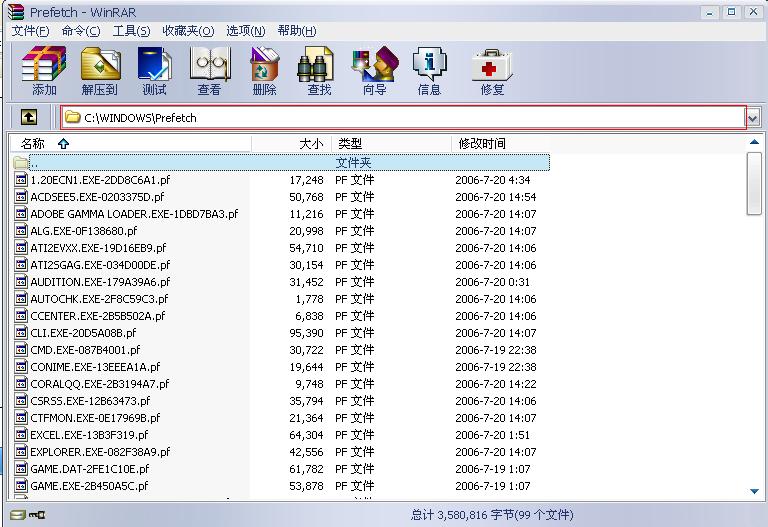Click file icon of 1.20ECN1.EXE-2DD8C6A1.pf
The width and height of the screenshot is (768, 527).
coord(21,180)
